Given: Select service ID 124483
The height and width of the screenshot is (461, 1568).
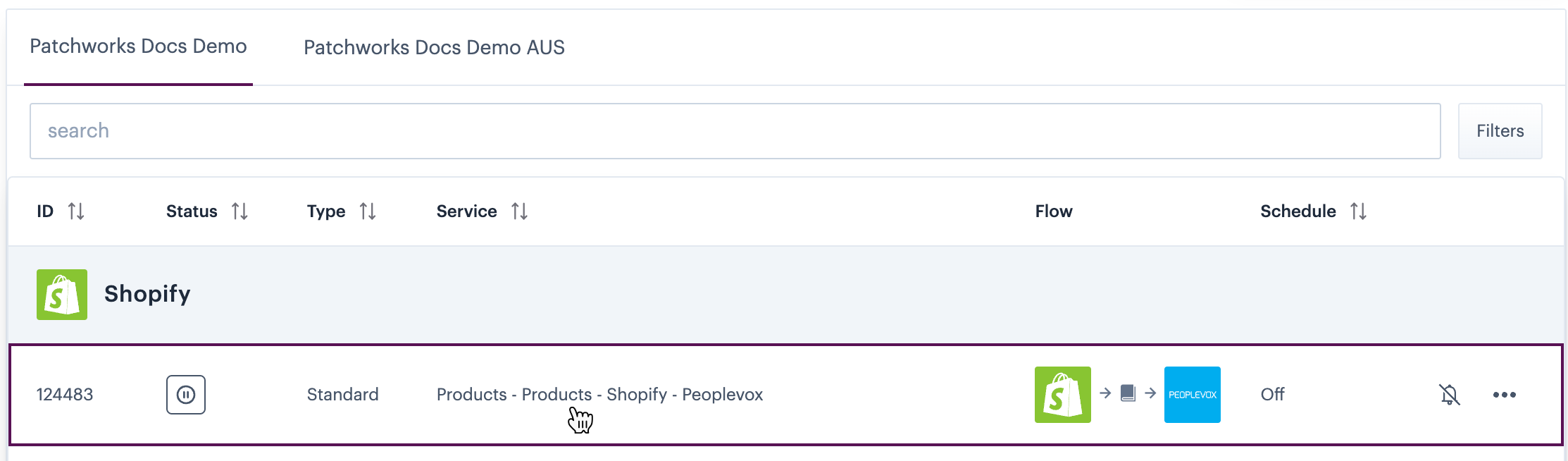Looking at the screenshot, I should [65, 395].
